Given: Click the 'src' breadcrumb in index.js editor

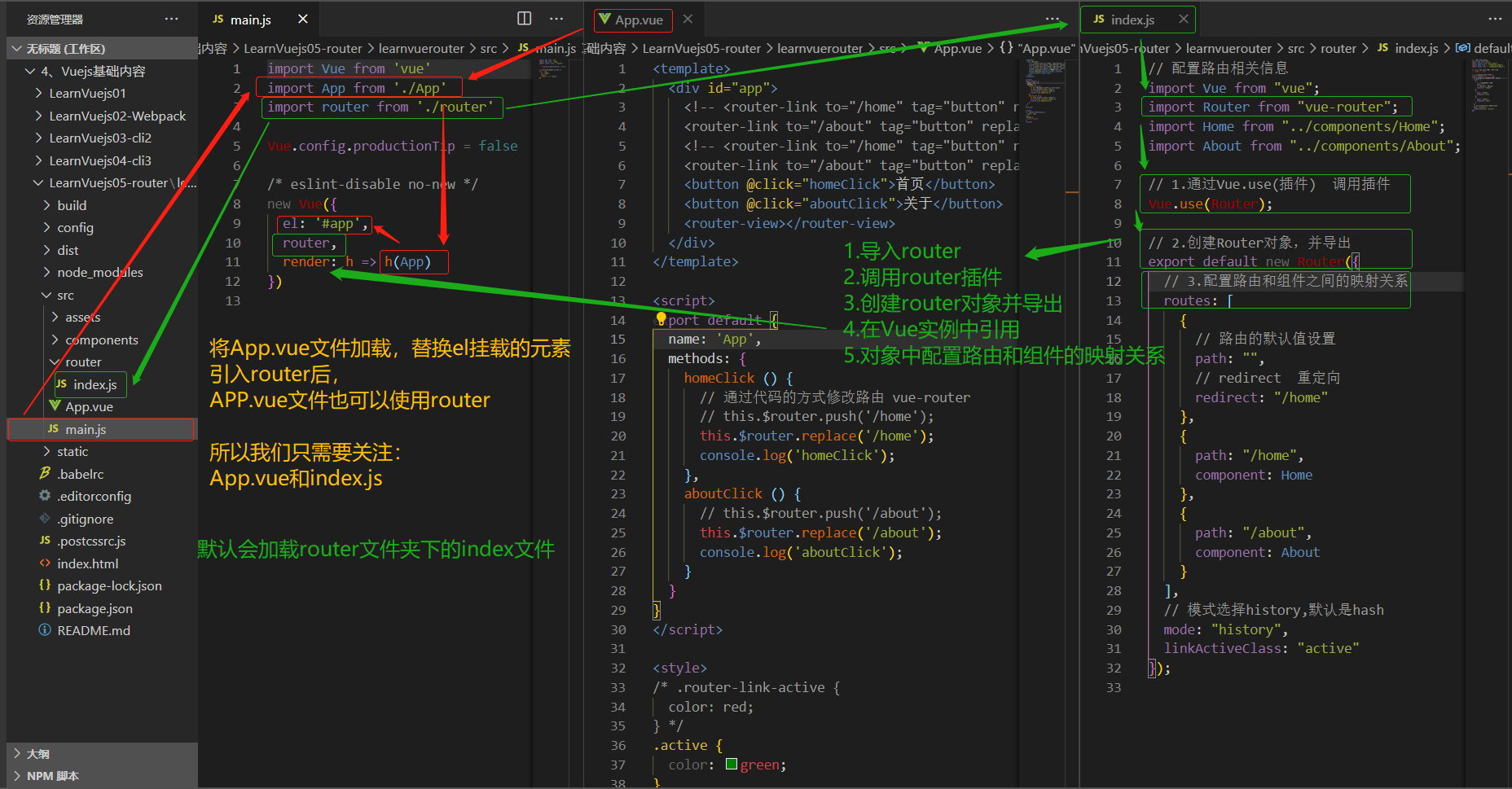Looking at the screenshot, I should coord(1296,49).
